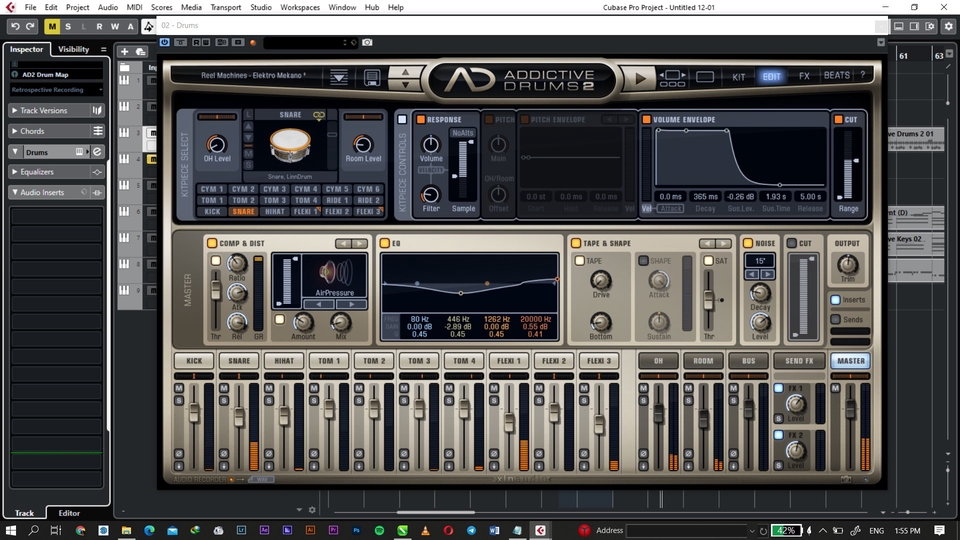This screenshot has height=540, width=960.
Task: Click the Decay 365 ms value field
Action: [x=705, y=197]
